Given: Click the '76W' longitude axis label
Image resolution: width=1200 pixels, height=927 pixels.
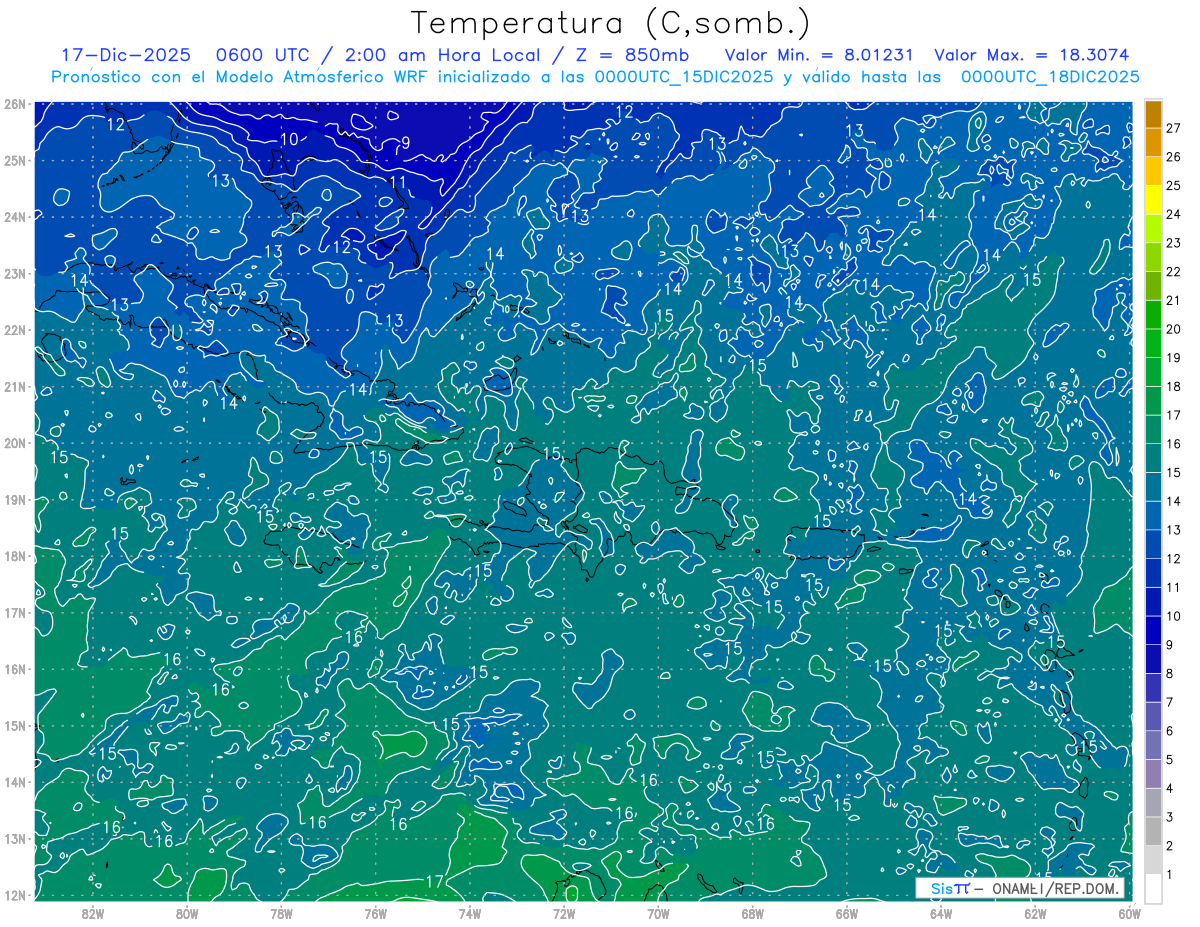Looking at the screenshot, I should pyautogui.click(x=376, y=912).
